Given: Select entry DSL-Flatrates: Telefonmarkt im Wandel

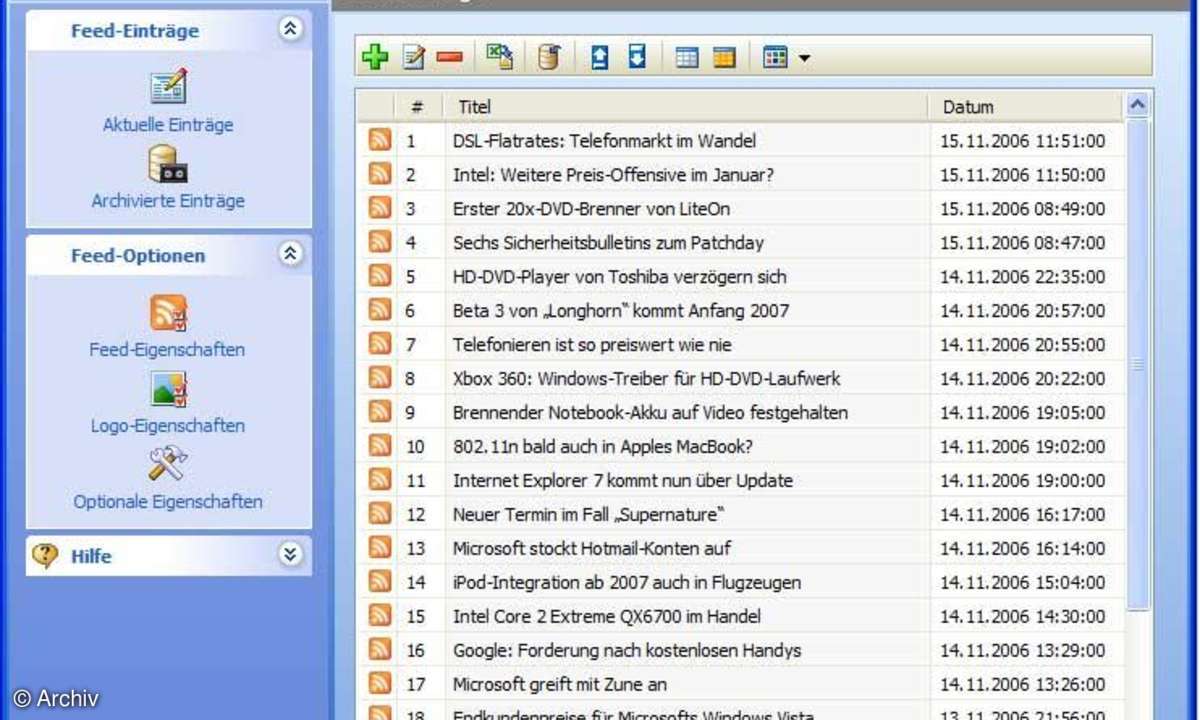Looking at the screenshot, I should [604, 141].
